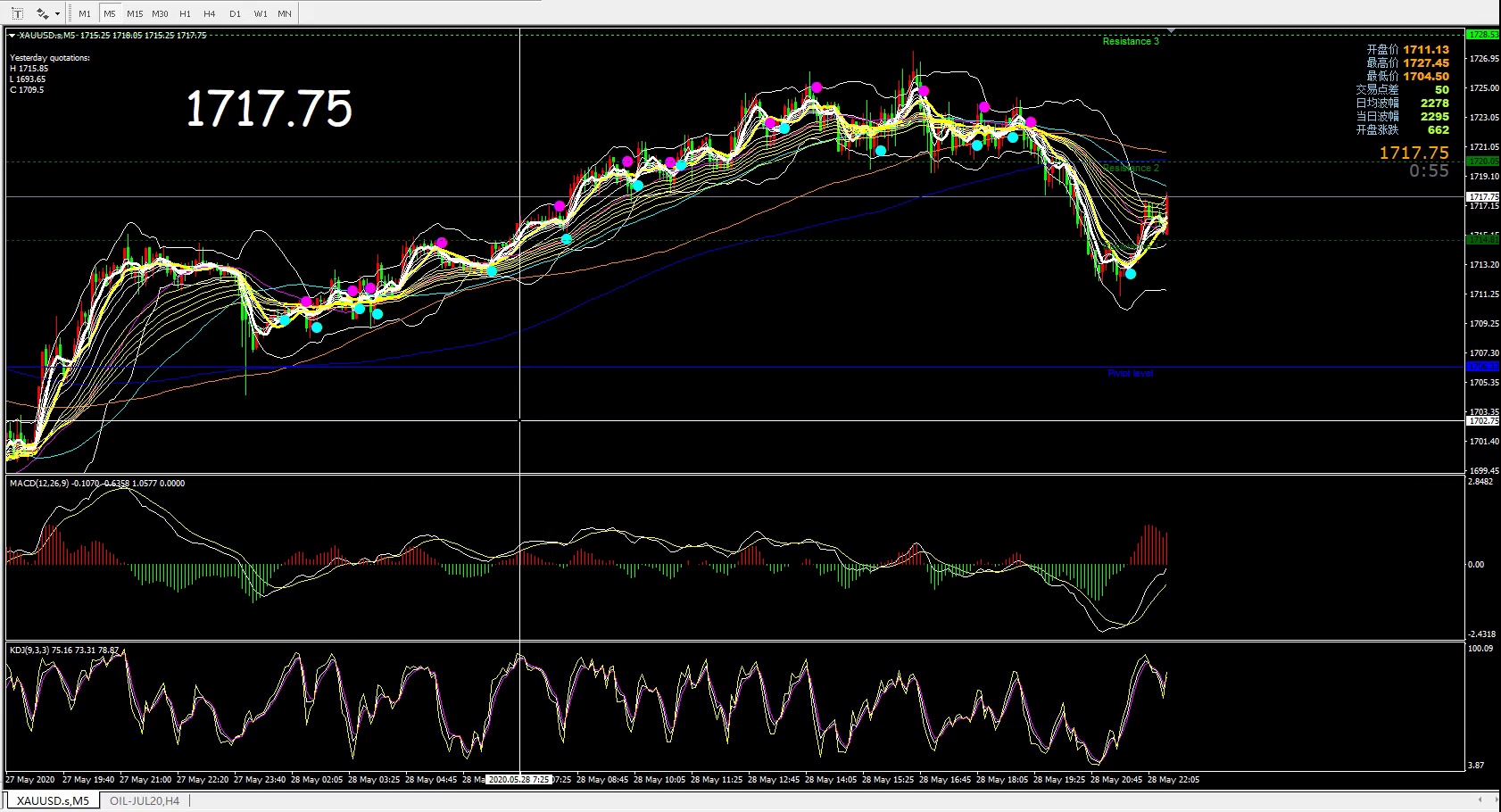The image size is (1501, 812).
Task: Click the 27 May 19:40 time label
Action: [88, 780]
